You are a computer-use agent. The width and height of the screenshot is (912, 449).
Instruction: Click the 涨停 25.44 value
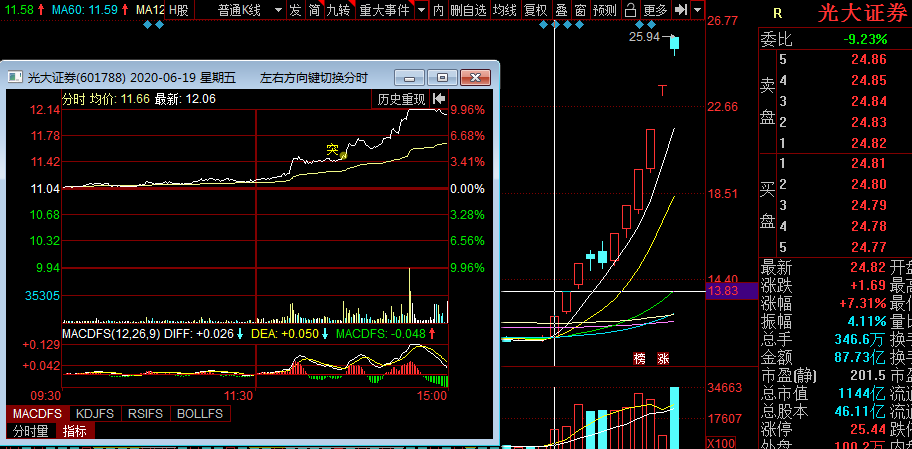tap(869, 429)
